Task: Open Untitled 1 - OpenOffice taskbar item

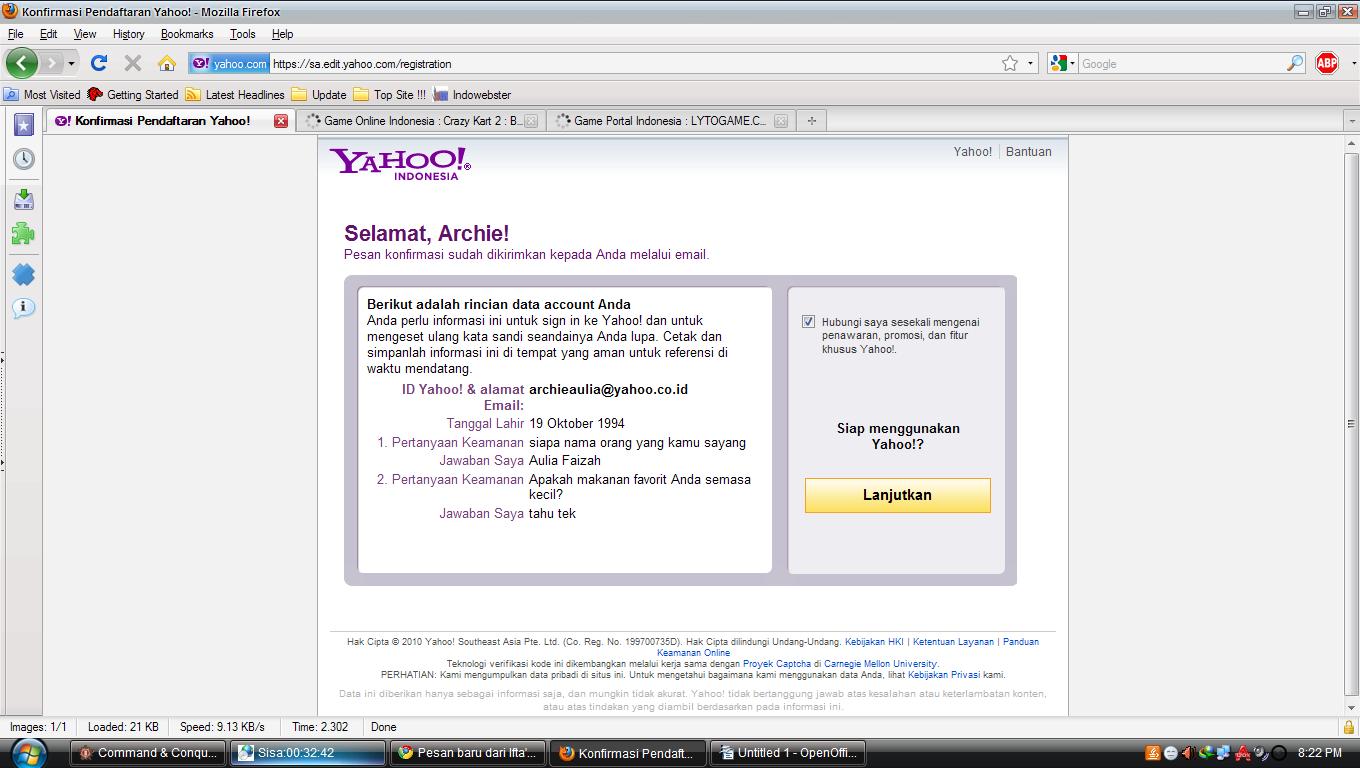Action: pyautogui.click(x=788, y=753)
